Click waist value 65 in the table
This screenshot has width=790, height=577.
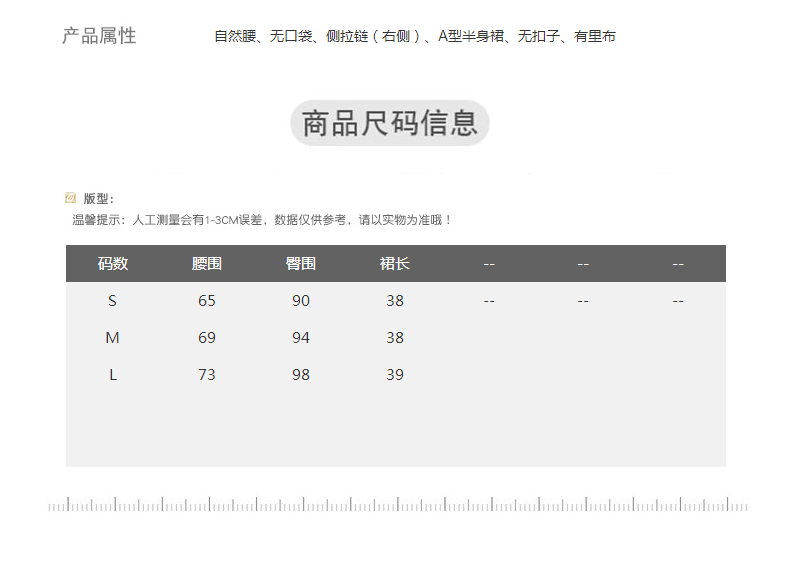[207, 301]
